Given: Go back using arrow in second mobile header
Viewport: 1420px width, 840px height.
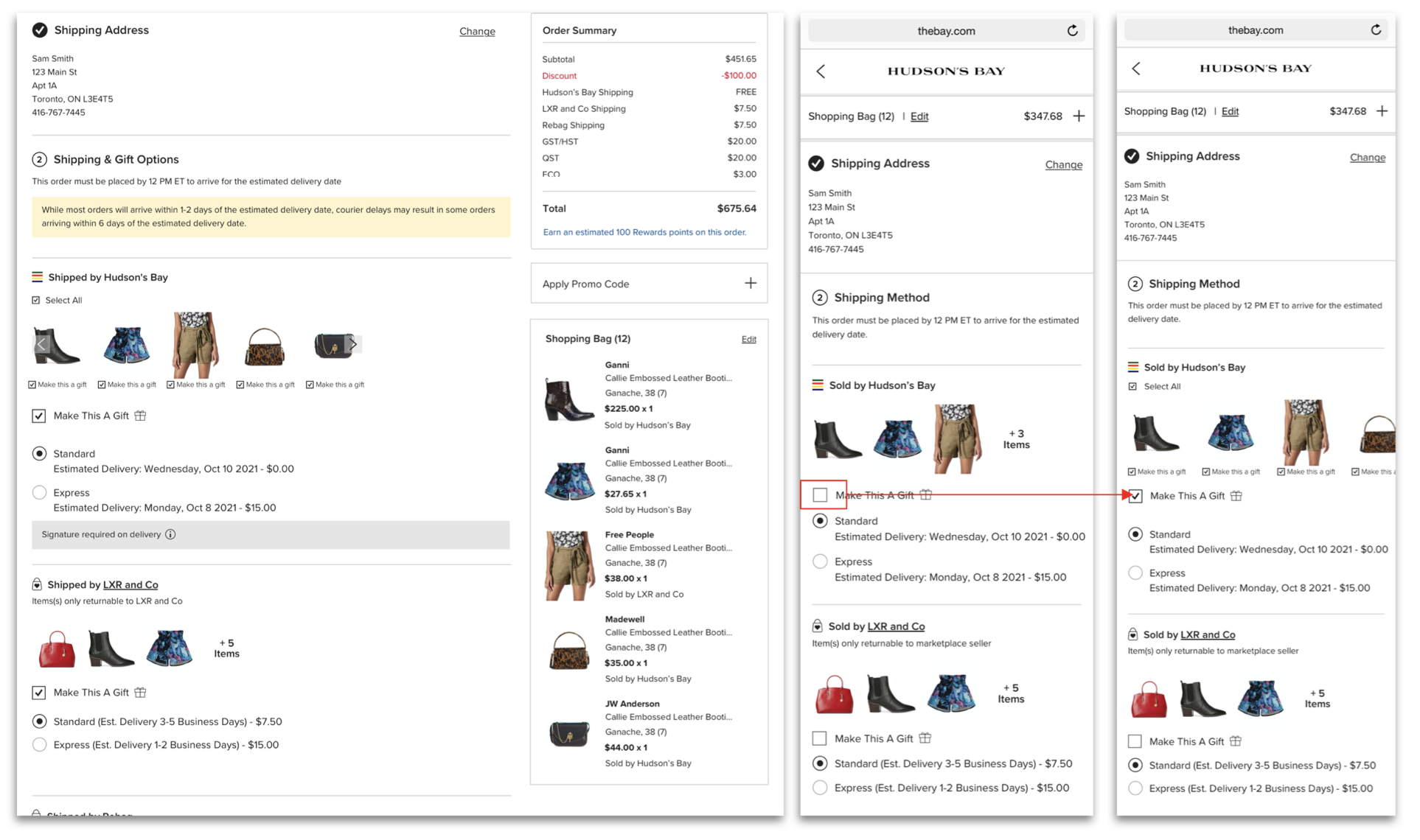Looking at the screenshot, I should [1136, 69].
